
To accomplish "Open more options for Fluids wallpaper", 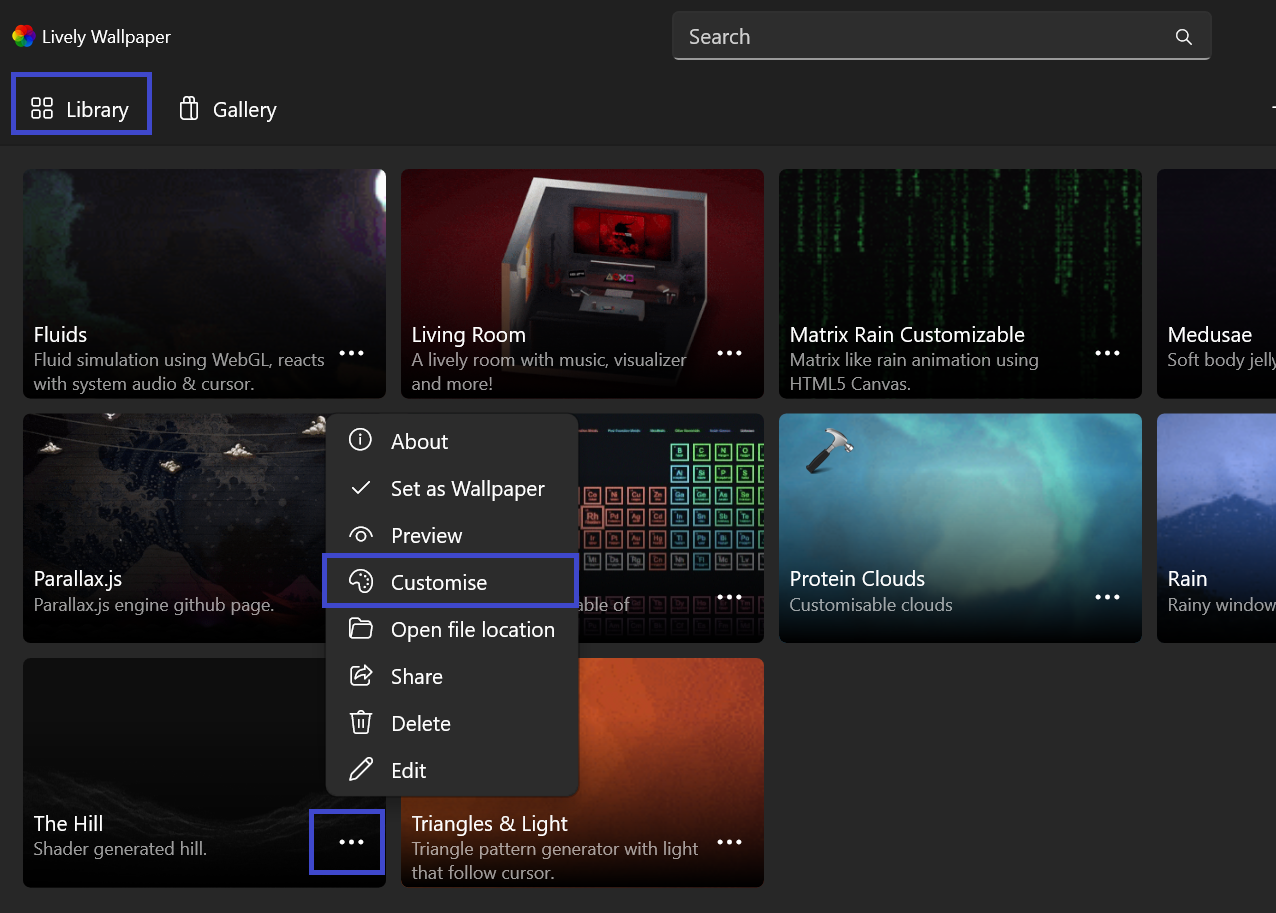I will pyautogui.click(x=352, y=353).
